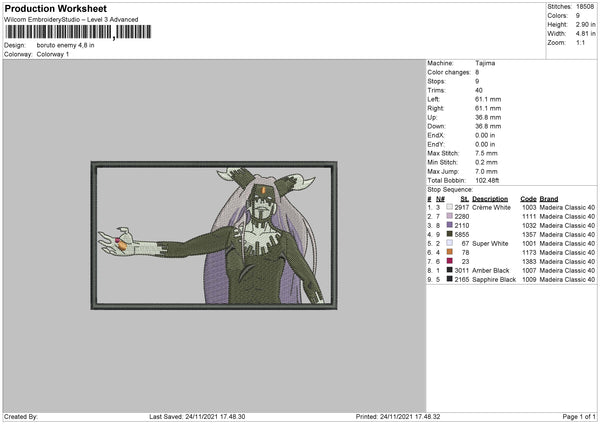This screenshot has height=424, width=600.
Task: Click Total Bobbin value '102.48ft'
Action: coord(487,180)
